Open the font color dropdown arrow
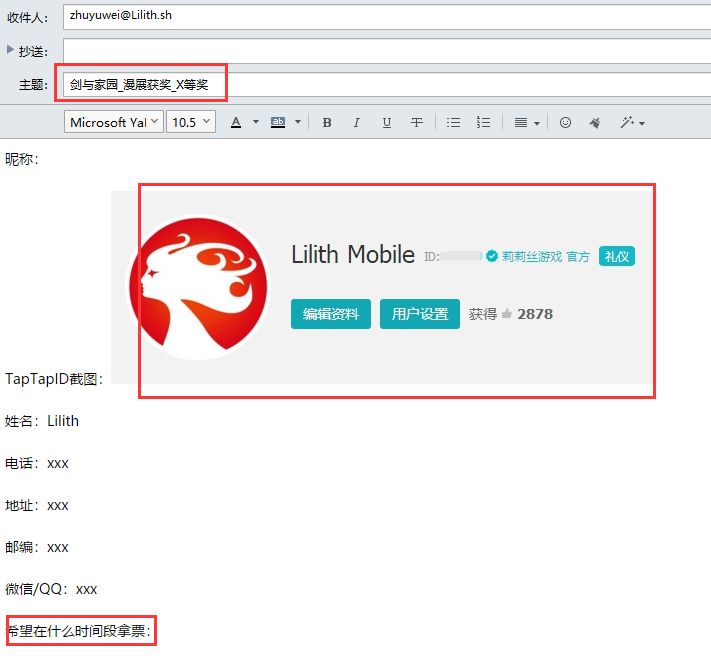 [x=256, y=122]
